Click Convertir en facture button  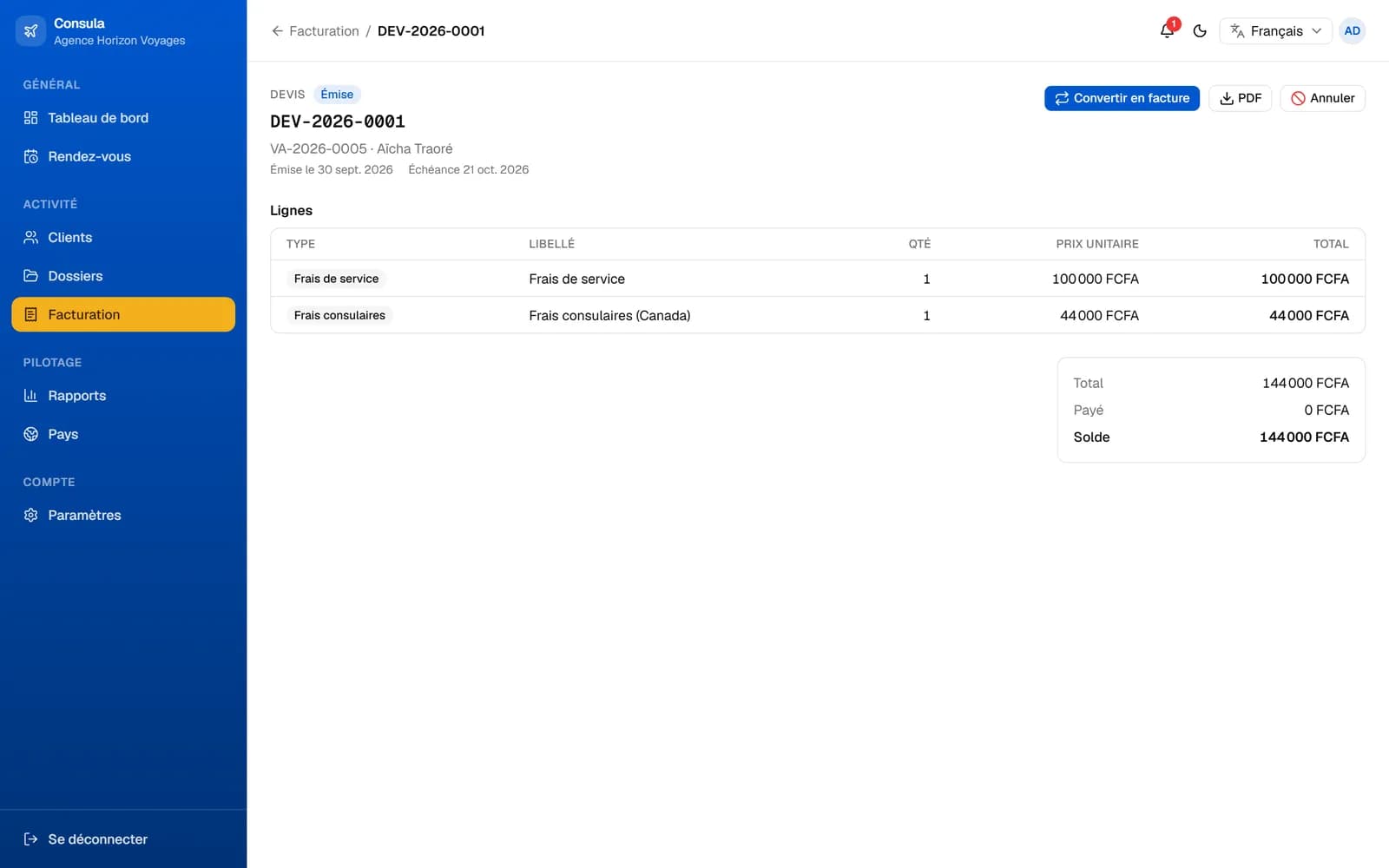click(x=1122, y=98)
